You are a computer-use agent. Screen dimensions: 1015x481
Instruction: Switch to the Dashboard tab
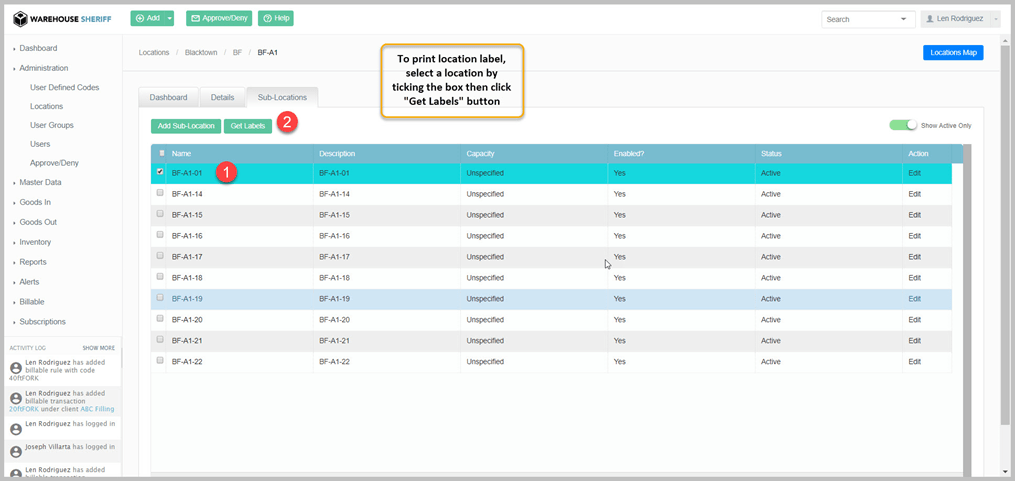coord(168,97)
